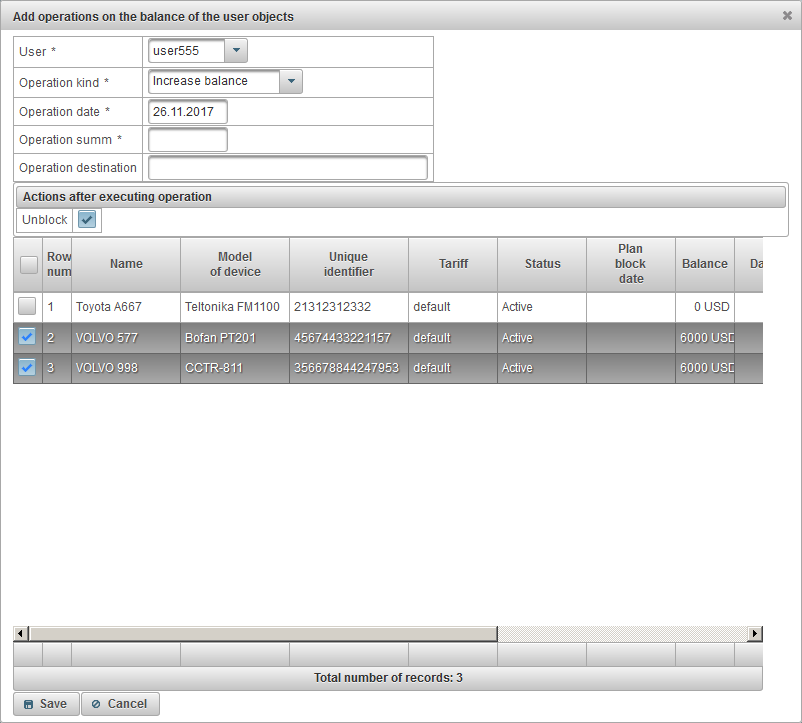Uncheck the Unblock checkbox
This screenshot has height=723, width=802.
point(87,220)
